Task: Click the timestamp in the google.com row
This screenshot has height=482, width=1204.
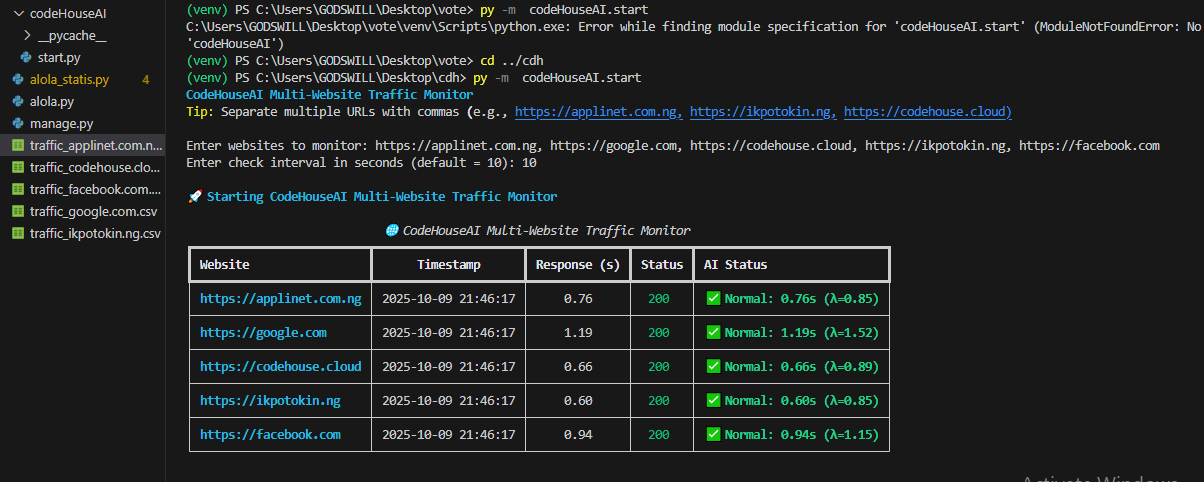Action: [449, 332]
